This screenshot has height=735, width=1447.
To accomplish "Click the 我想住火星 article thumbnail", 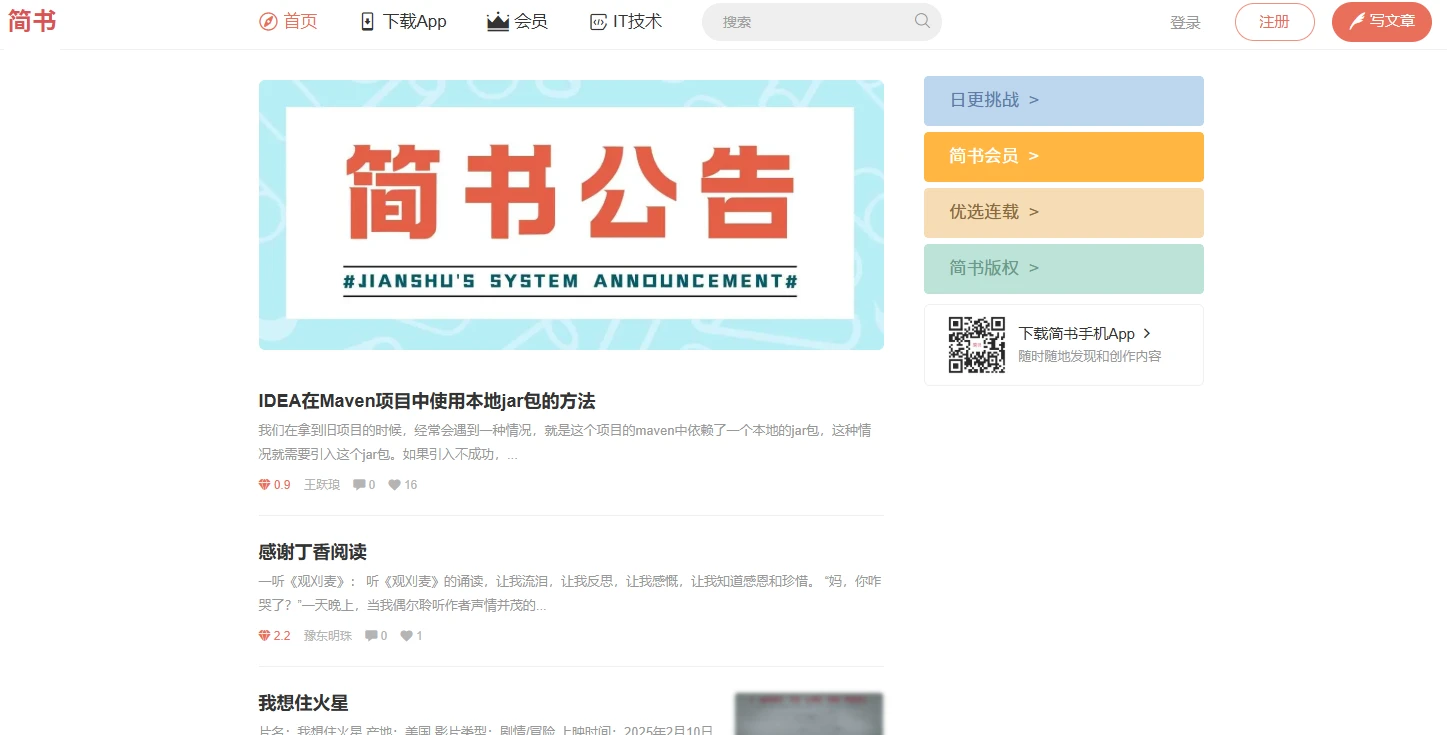I will pyautogui.click(x=809, y=714).
